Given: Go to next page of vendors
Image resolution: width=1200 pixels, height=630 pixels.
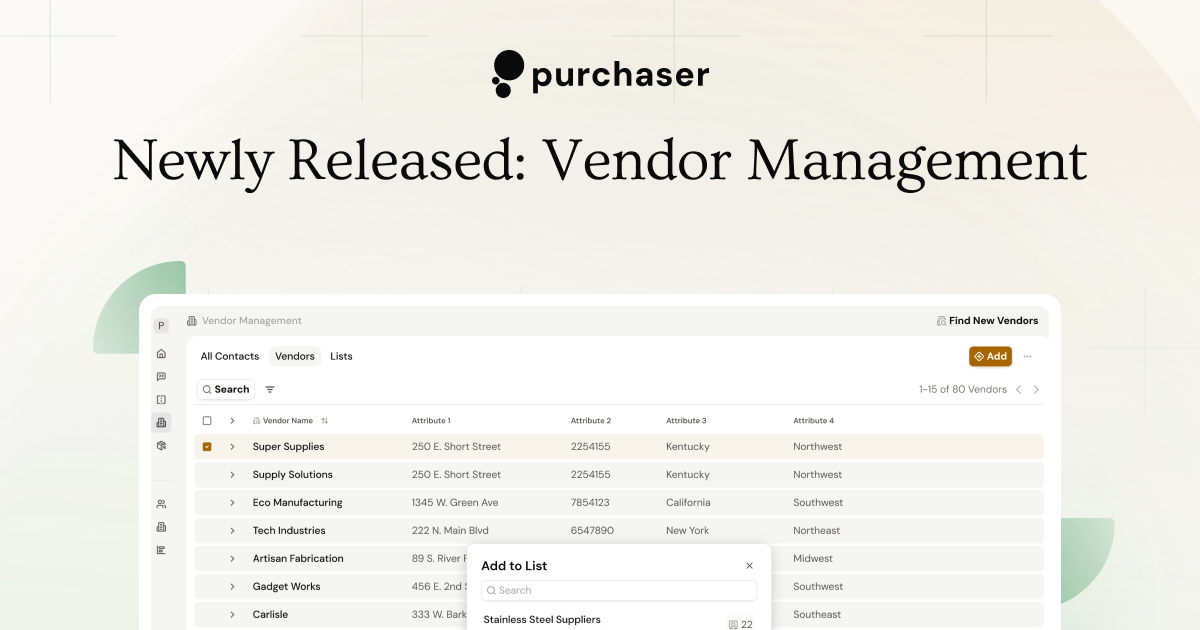Looking at the screenshot, I should 1036,389.
